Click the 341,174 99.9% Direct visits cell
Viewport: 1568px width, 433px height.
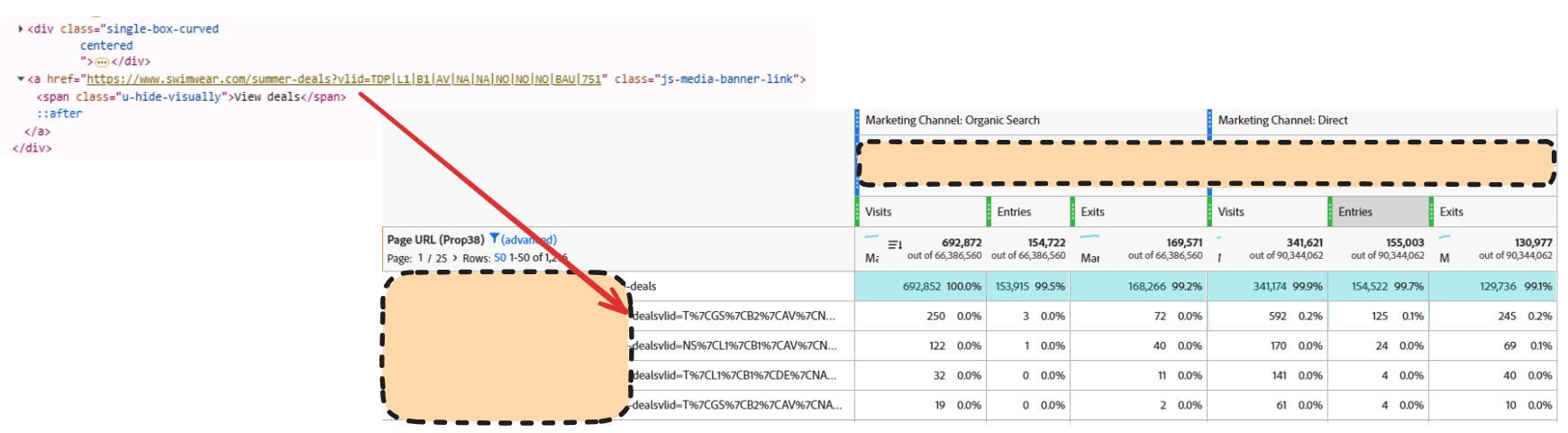click(1267, 286)
